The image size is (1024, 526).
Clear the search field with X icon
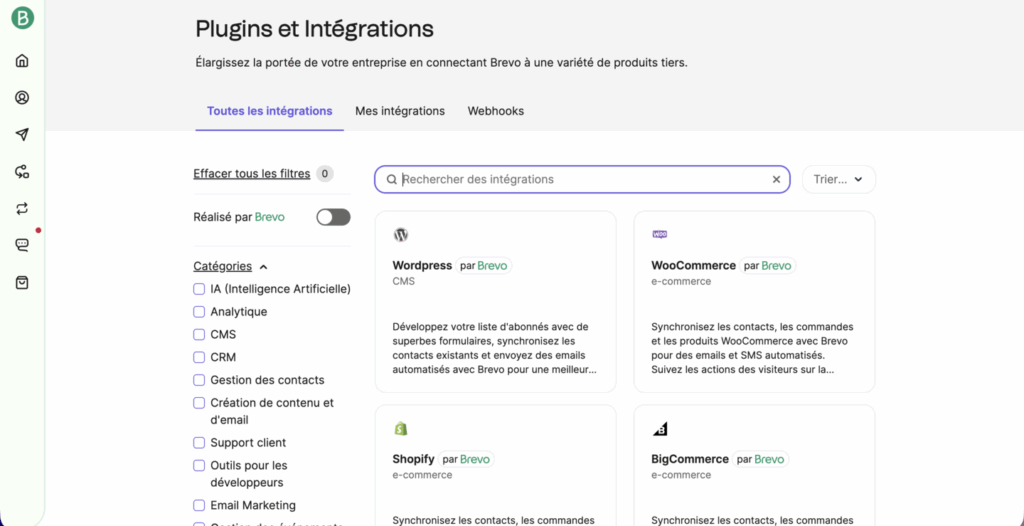(x=776, y=180)
